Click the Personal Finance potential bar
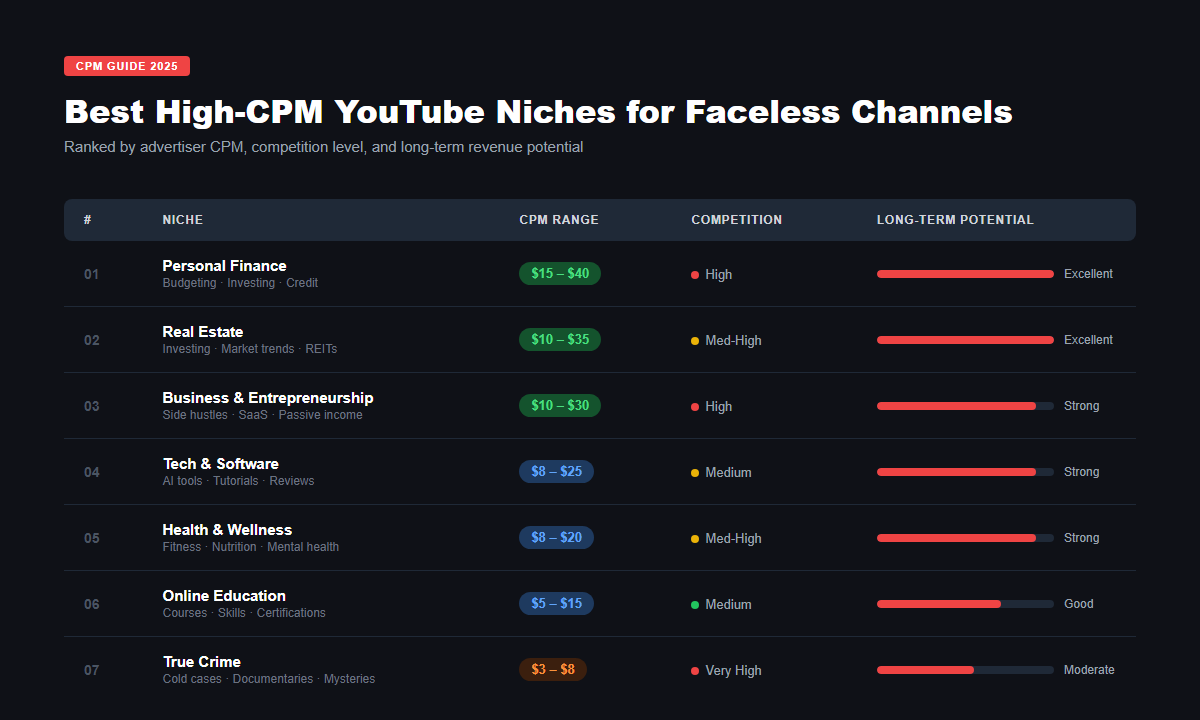 965,274
